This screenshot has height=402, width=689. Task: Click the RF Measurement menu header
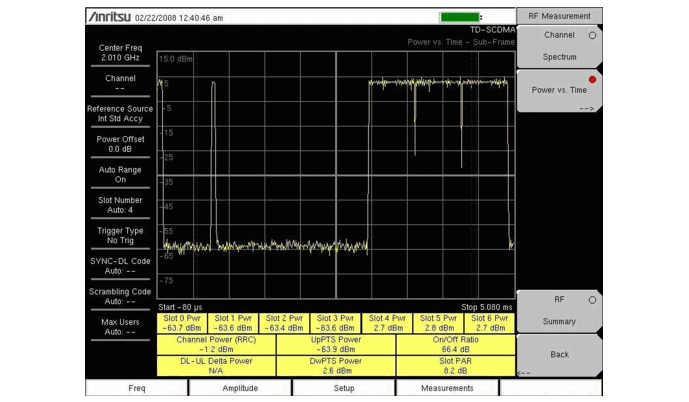[x=559, y=16]
